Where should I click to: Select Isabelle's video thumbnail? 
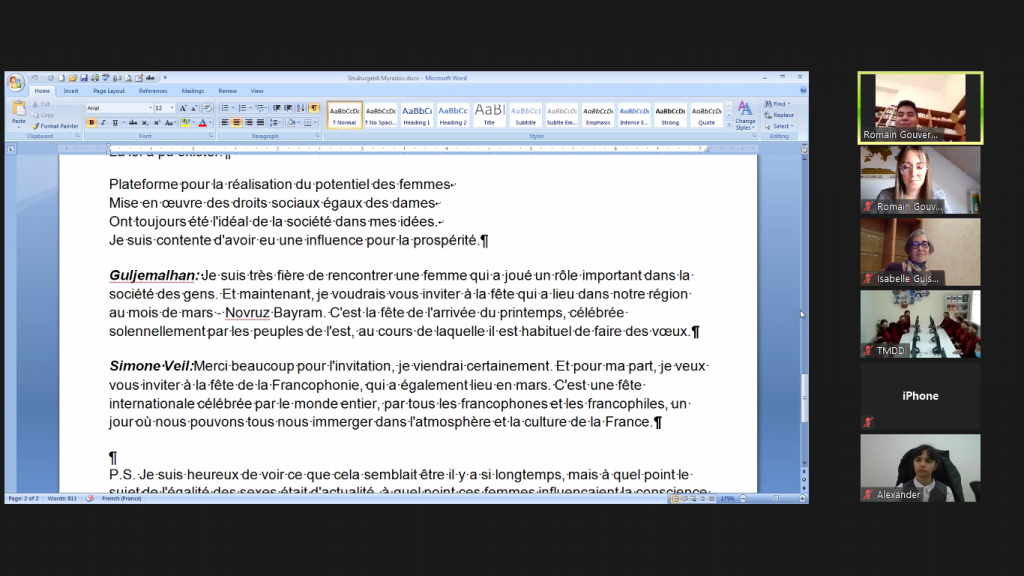click(x=920, y=252)
